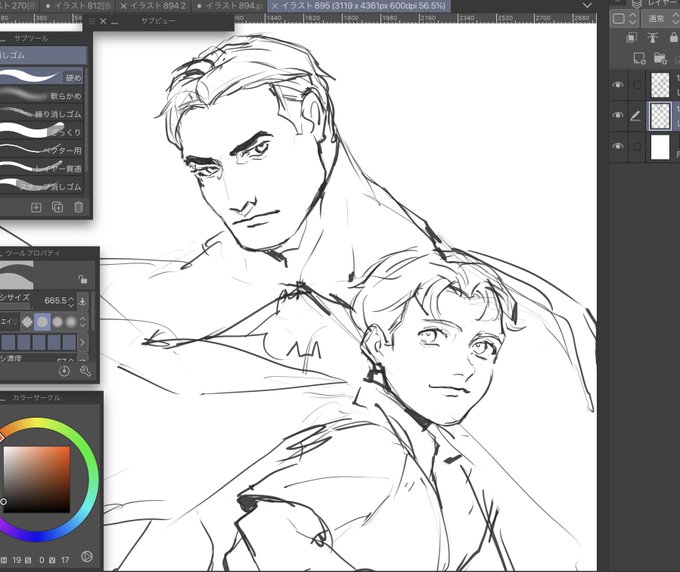
Task: Select the 練り消しゴム kneaded eraser sub tool
Action: click(41, 114)
